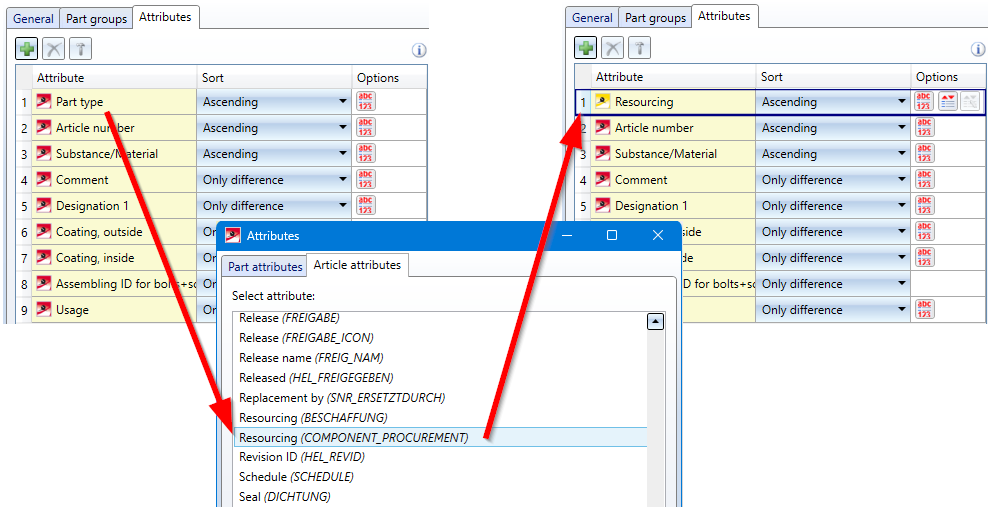The height and width of the screenshot is (508, 990).
Task: Click the sort-list options icon in Resourcing row
Action: click(947, 101)
